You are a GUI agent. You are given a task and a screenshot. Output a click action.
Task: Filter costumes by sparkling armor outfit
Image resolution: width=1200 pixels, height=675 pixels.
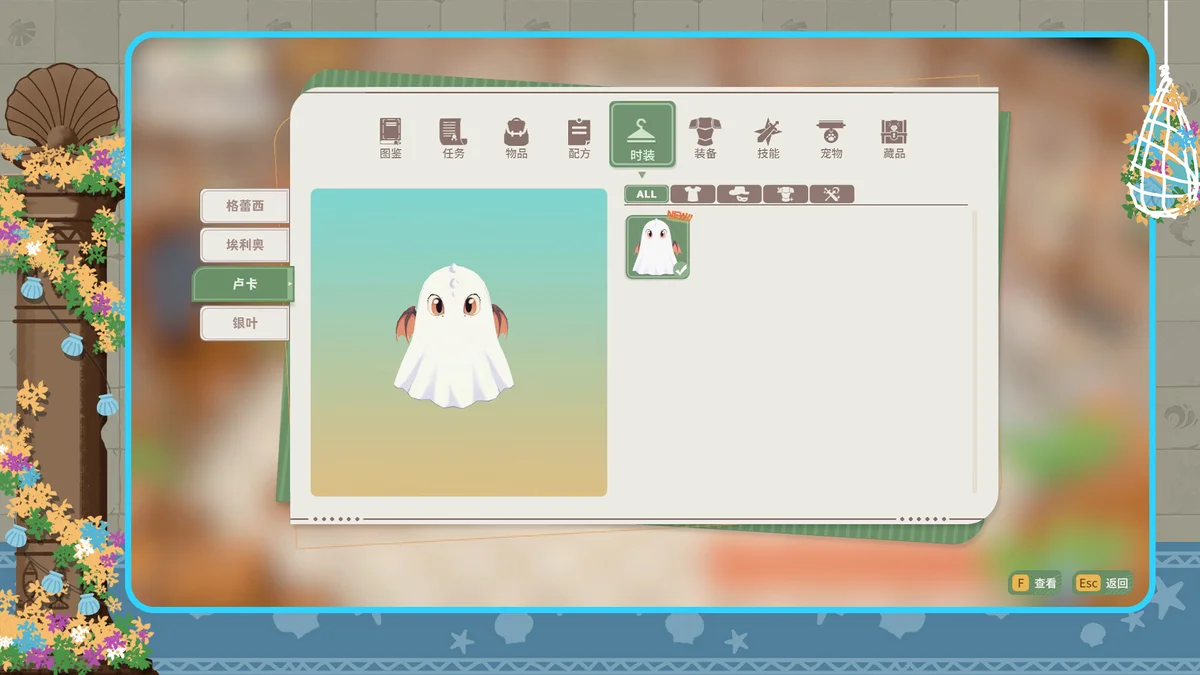coord(785,194)
